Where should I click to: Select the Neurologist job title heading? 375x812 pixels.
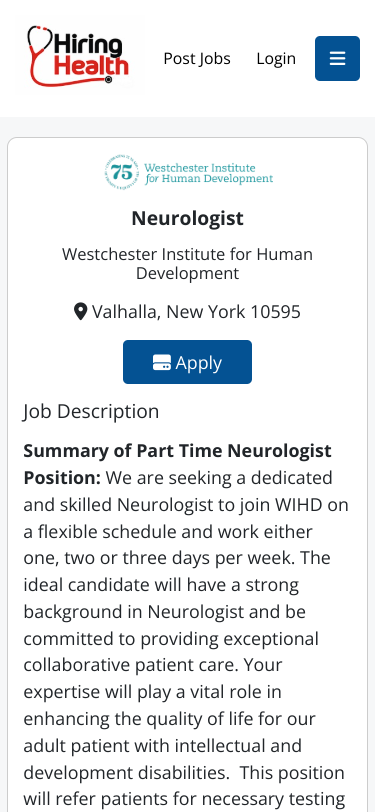pos(188,218)
